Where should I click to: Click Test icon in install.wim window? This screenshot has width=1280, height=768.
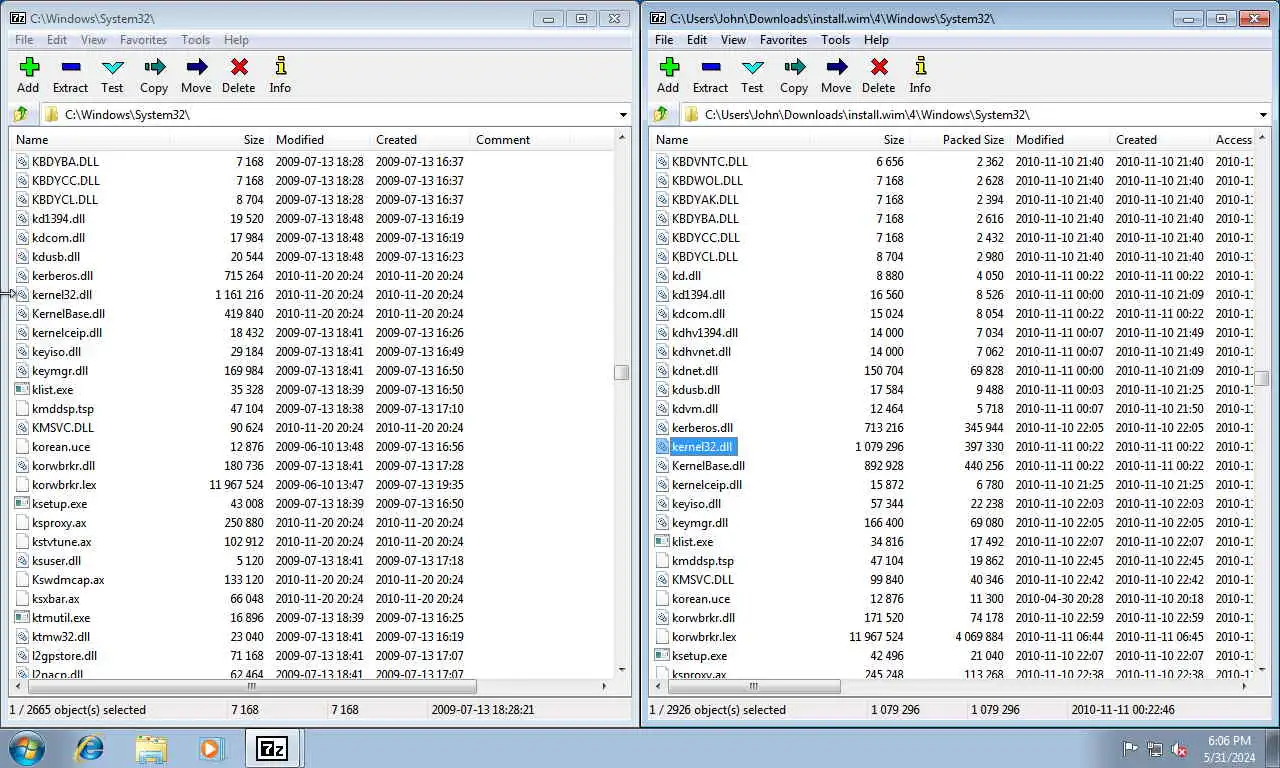tap(752, 67)
